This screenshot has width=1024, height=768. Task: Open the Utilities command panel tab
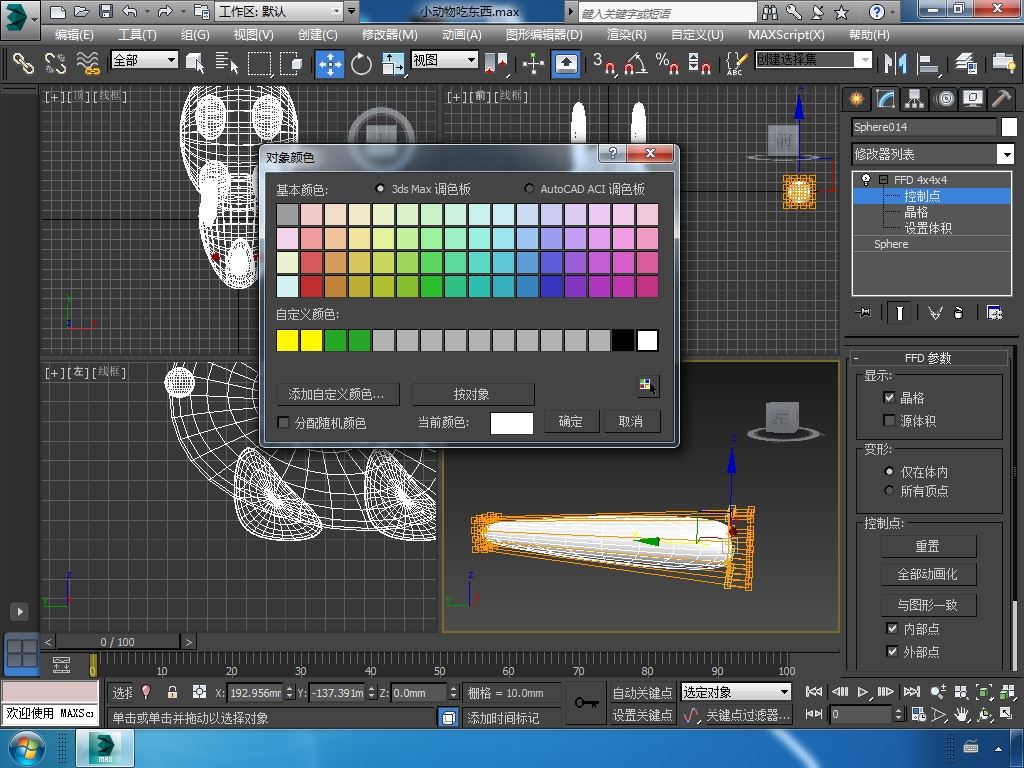click(1000, 99)
